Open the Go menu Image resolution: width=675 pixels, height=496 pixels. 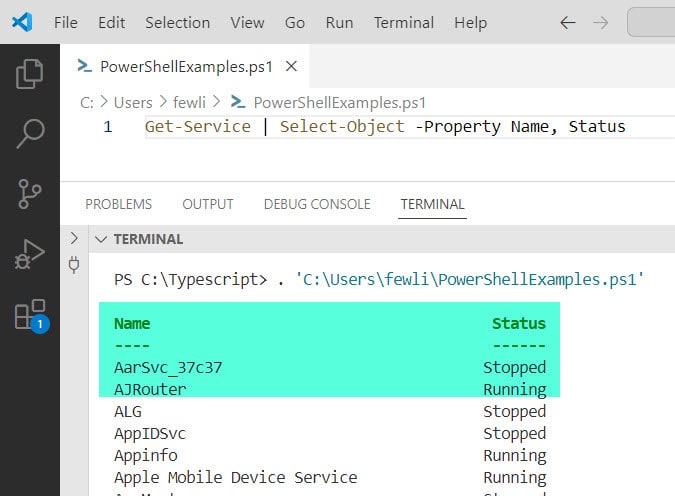click(294, 22)
